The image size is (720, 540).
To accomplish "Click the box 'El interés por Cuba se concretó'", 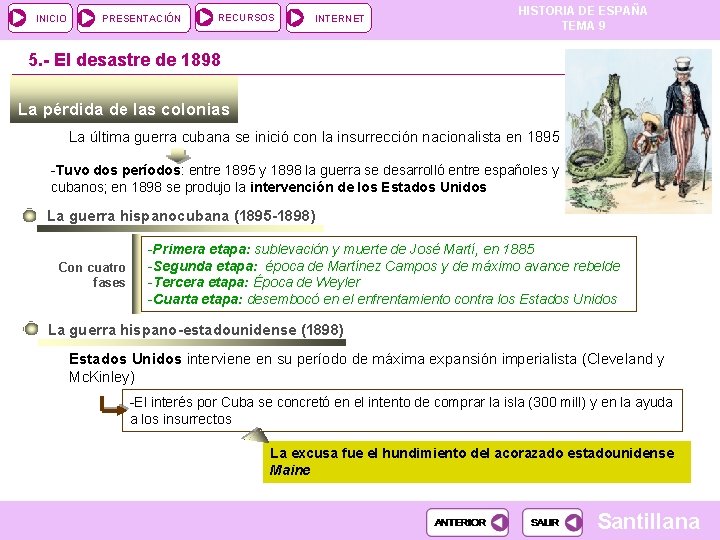I will (402, 410).
